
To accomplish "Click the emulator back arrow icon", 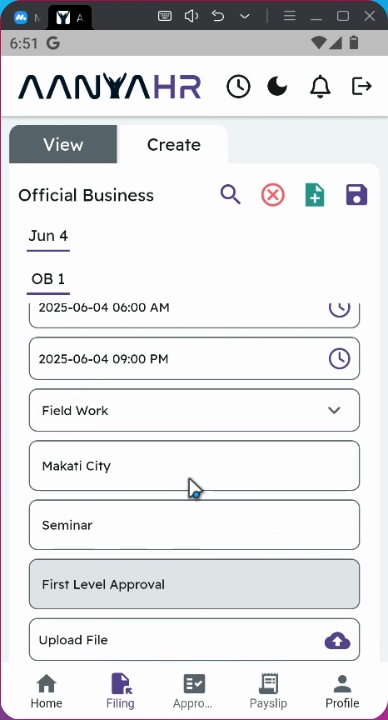I will coord(218,17).
